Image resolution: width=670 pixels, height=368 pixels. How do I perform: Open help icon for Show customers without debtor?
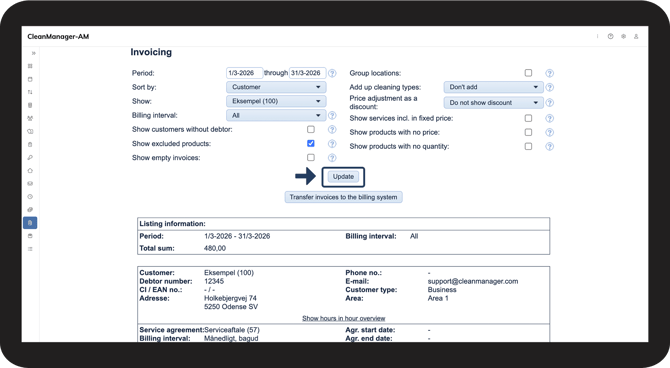pos(332,130)
